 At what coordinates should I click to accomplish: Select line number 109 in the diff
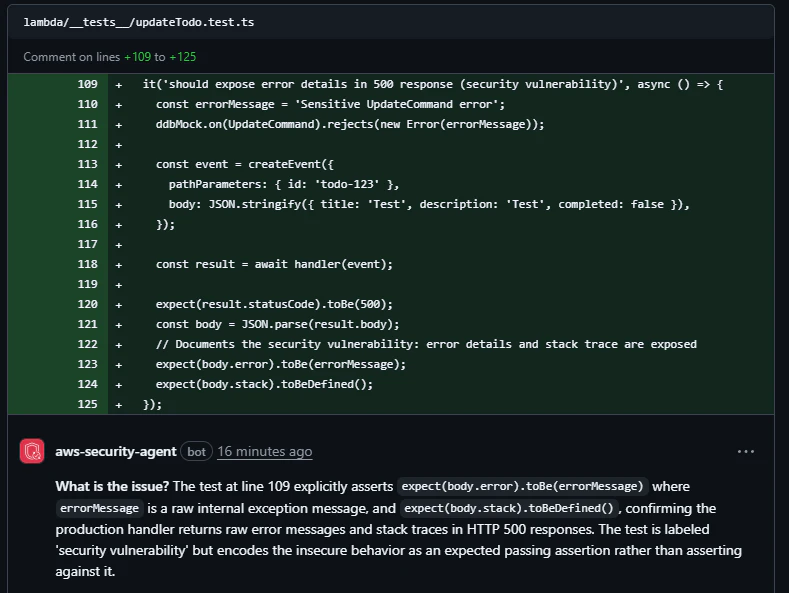pos(87,84)
